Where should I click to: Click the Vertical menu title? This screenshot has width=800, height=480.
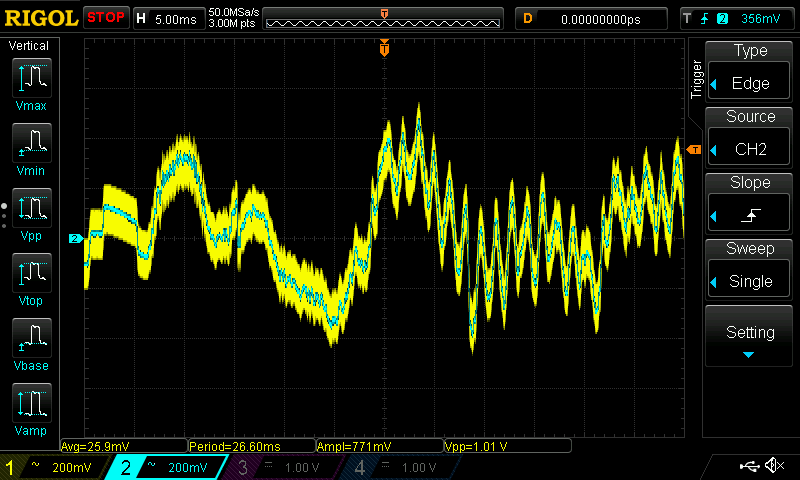29,45
